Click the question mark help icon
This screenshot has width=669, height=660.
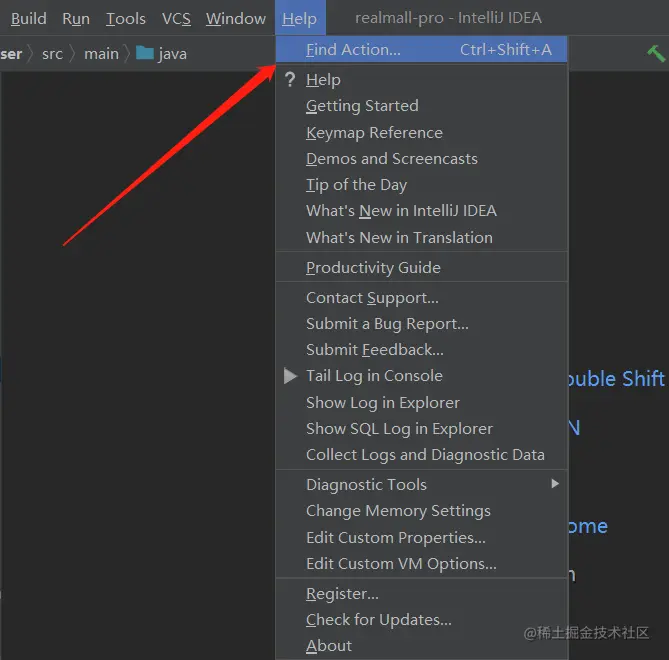(290, 79)
